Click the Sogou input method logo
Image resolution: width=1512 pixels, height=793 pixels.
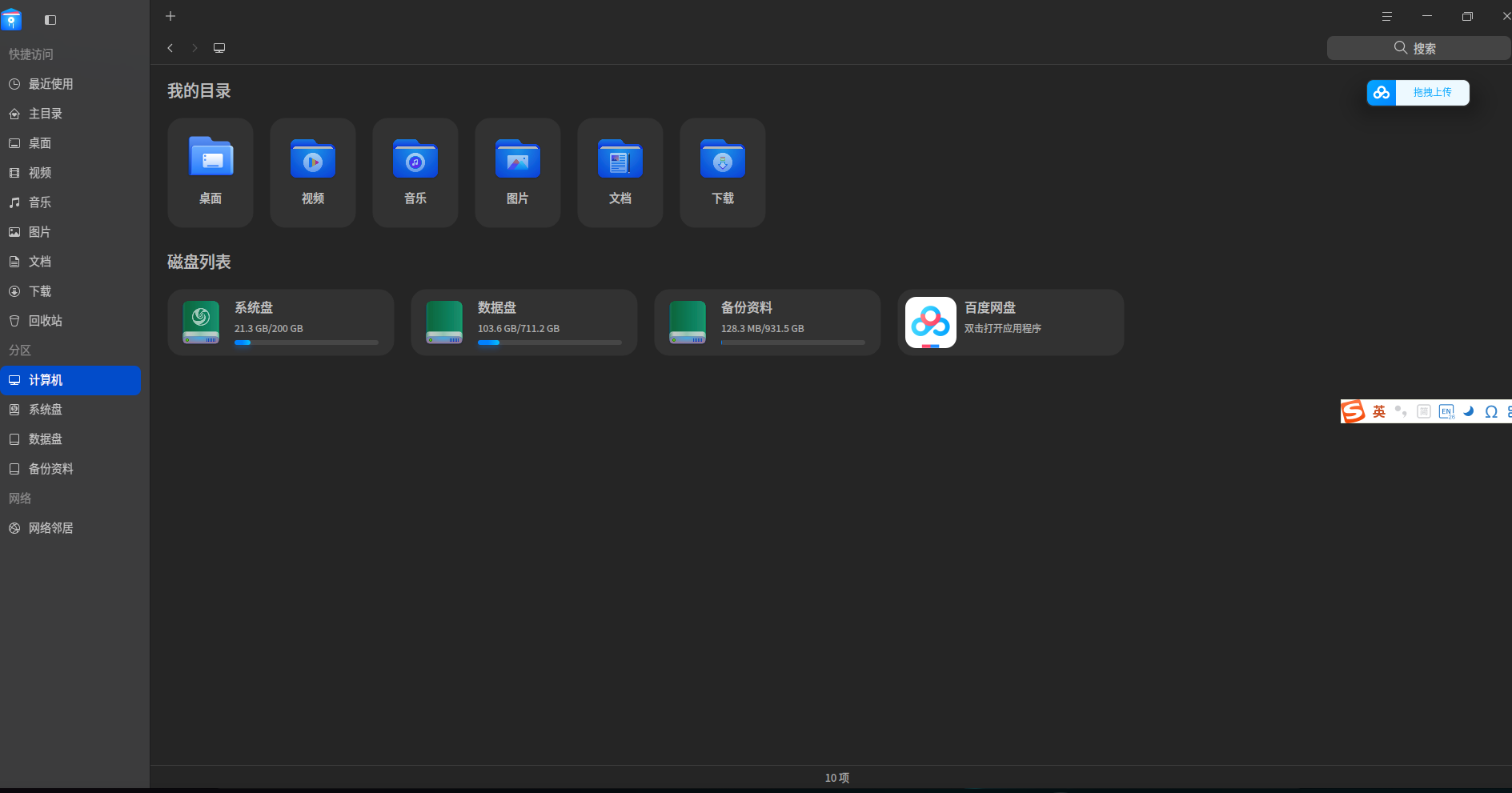[x=1354, y=411]
